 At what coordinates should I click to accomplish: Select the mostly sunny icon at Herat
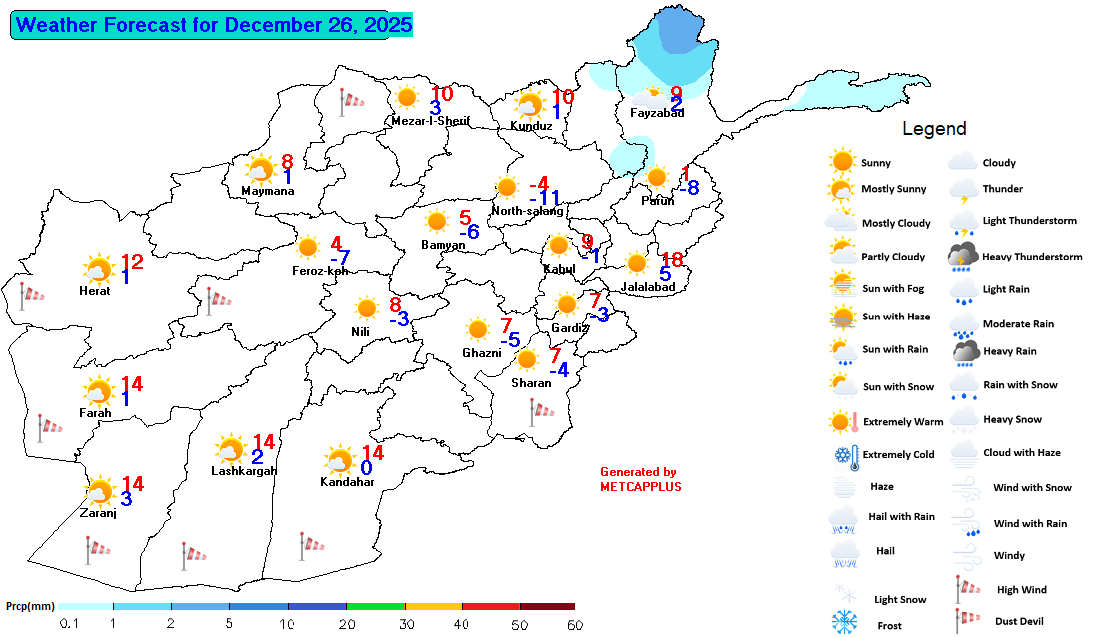(98, 269)
